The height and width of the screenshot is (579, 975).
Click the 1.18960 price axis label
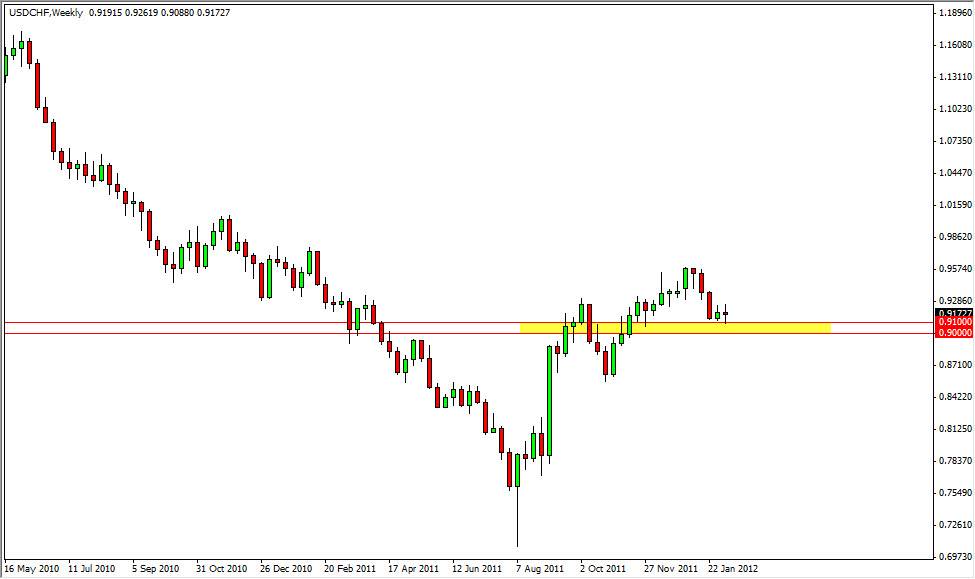tap(955, 14)
